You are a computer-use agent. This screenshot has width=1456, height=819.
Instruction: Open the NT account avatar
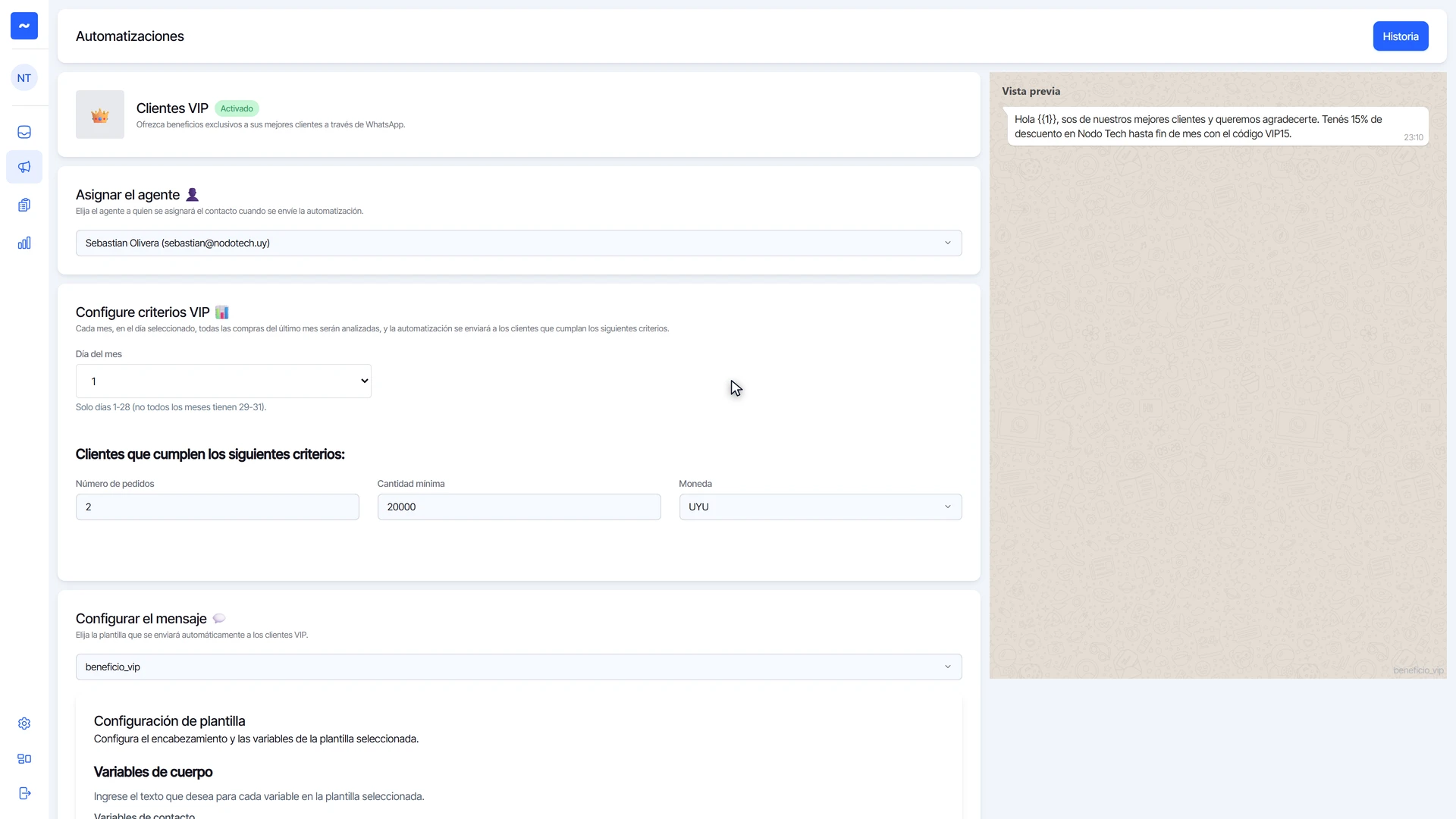pos(24,77)
